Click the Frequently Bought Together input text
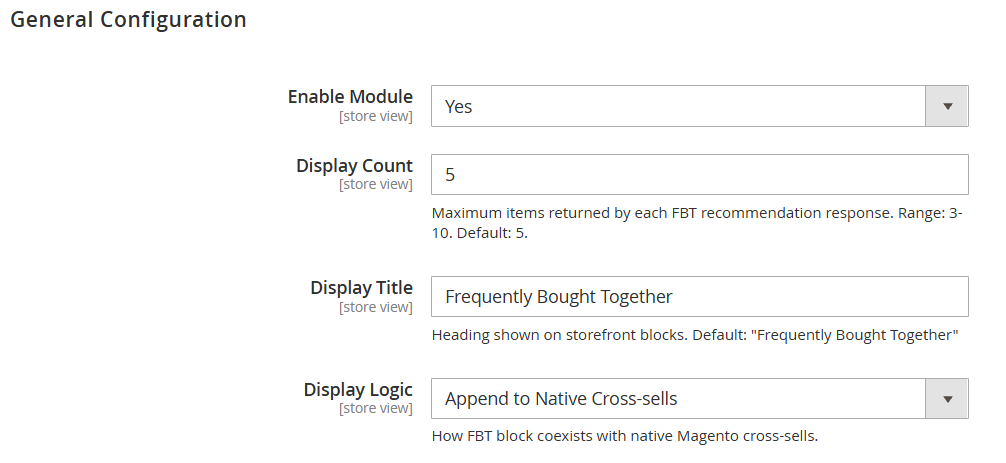 (559, 297)
